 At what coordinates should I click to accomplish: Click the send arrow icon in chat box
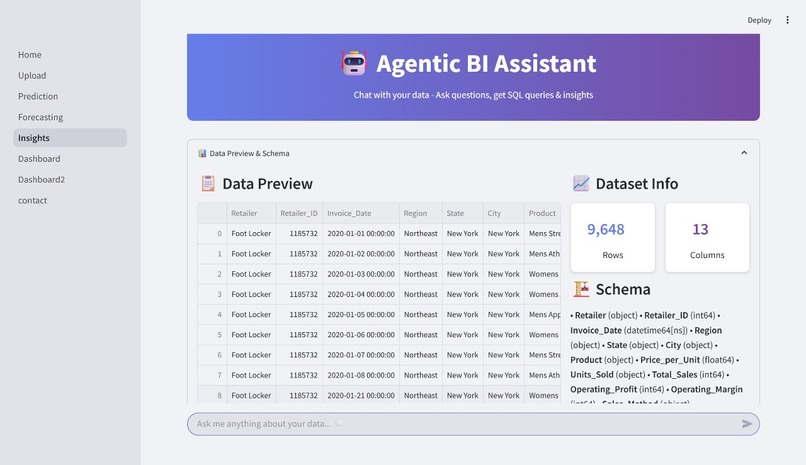pos(747,424)
